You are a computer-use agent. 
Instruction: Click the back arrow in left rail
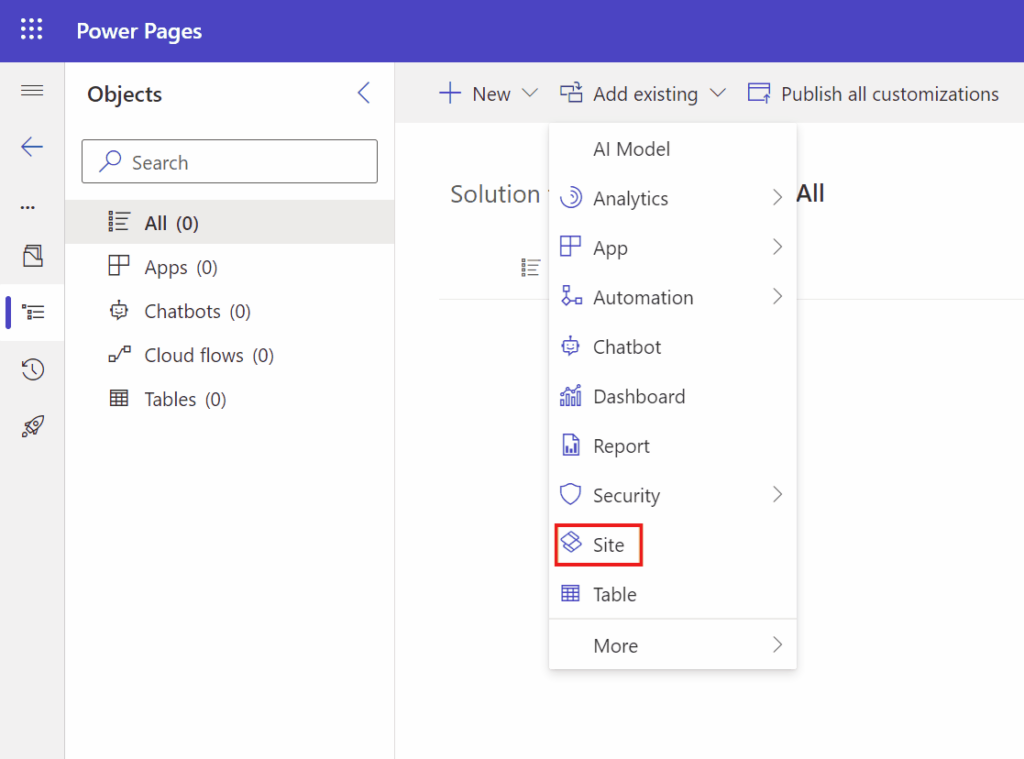(32, 147)
